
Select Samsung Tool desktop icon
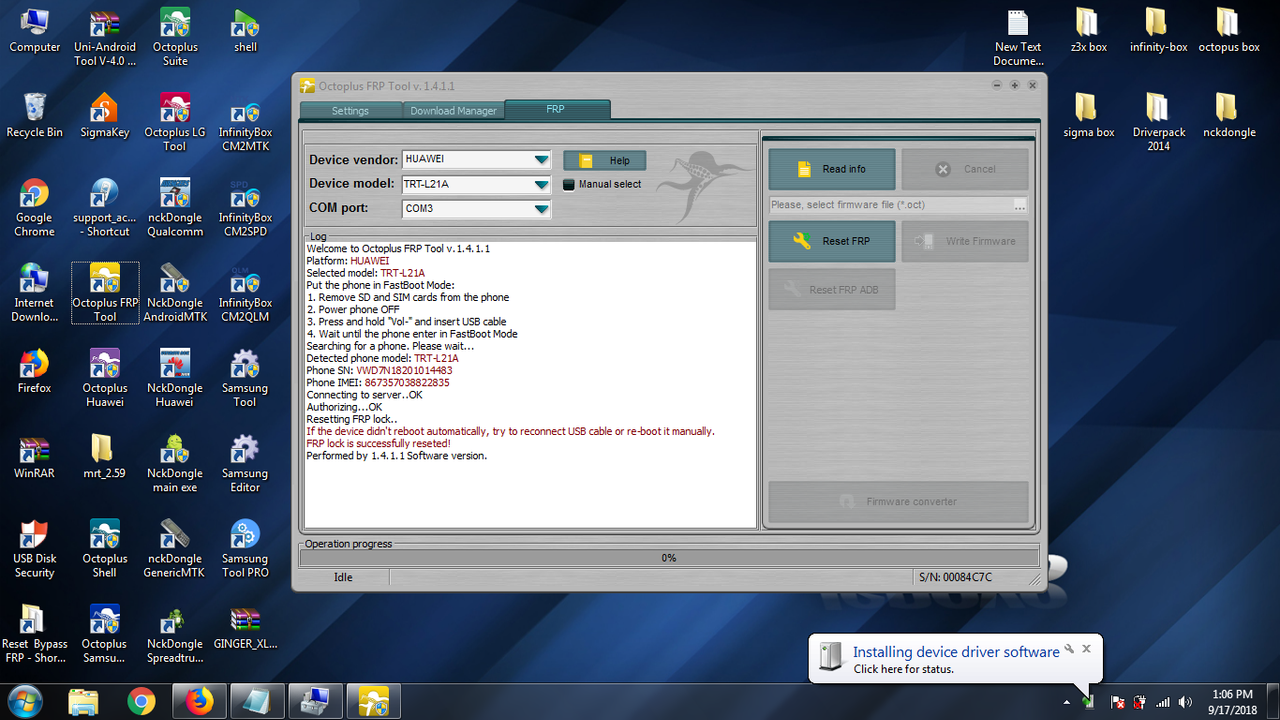pyautogui.click(x=245, y=378)
